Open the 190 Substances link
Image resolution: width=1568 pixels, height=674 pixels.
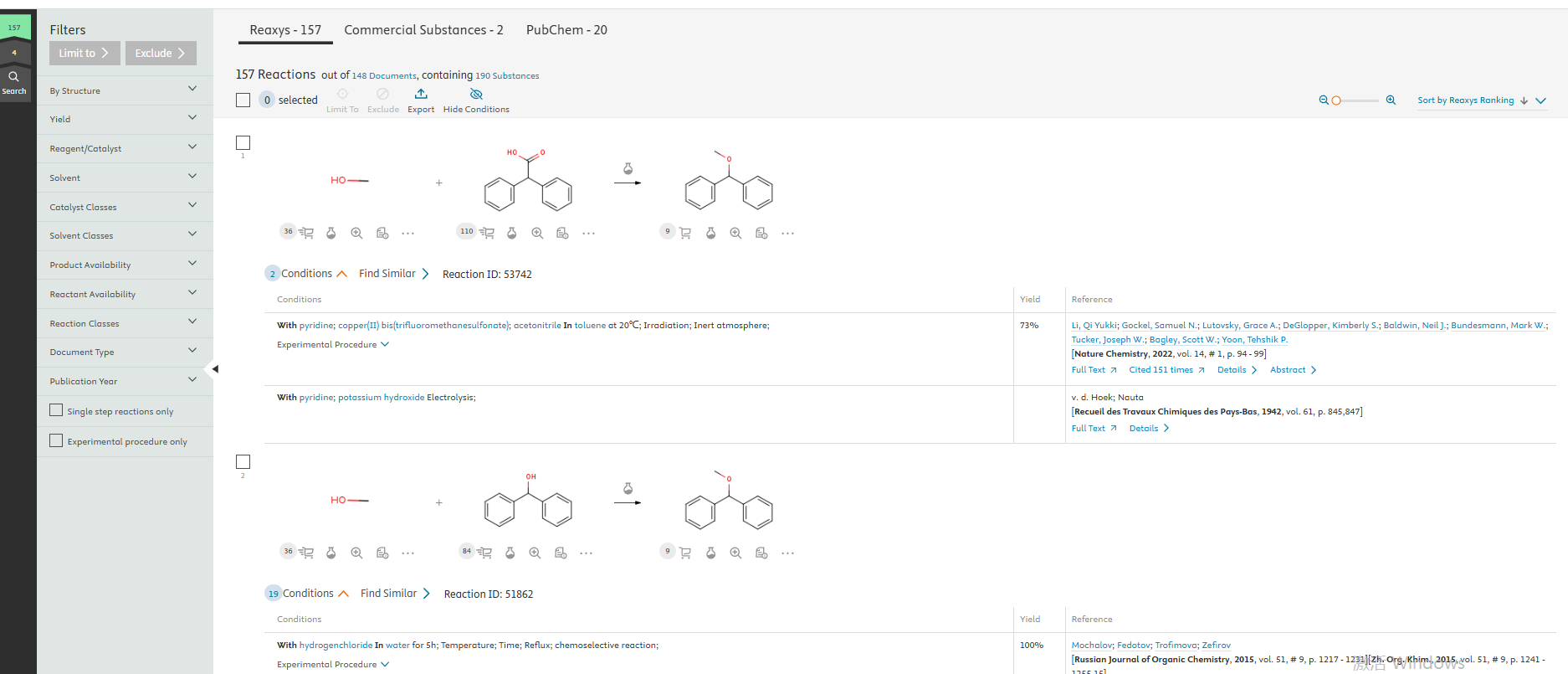507,76
